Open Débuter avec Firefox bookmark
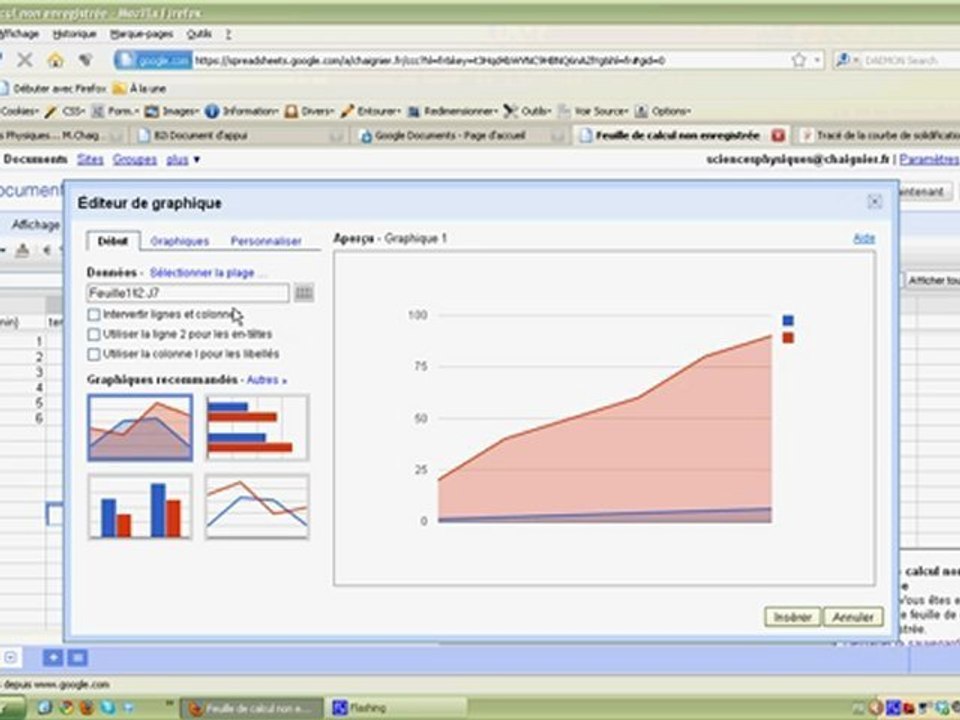The height and width of the screenshot is (720, 960). 53,88
